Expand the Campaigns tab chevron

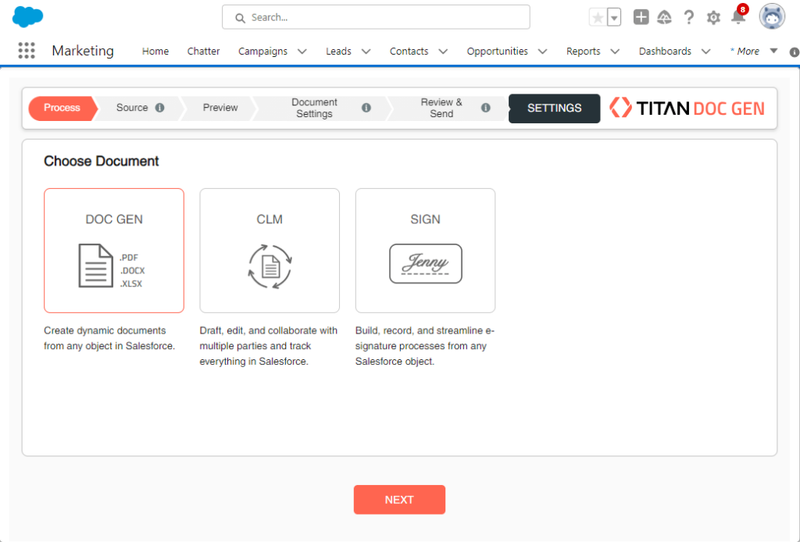(302, 51)
